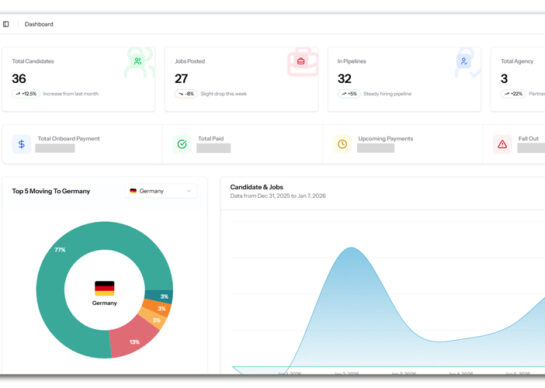Click the In Pipelines value 32
The height and width of the screenshot is (388, 545).
point(344,79)
